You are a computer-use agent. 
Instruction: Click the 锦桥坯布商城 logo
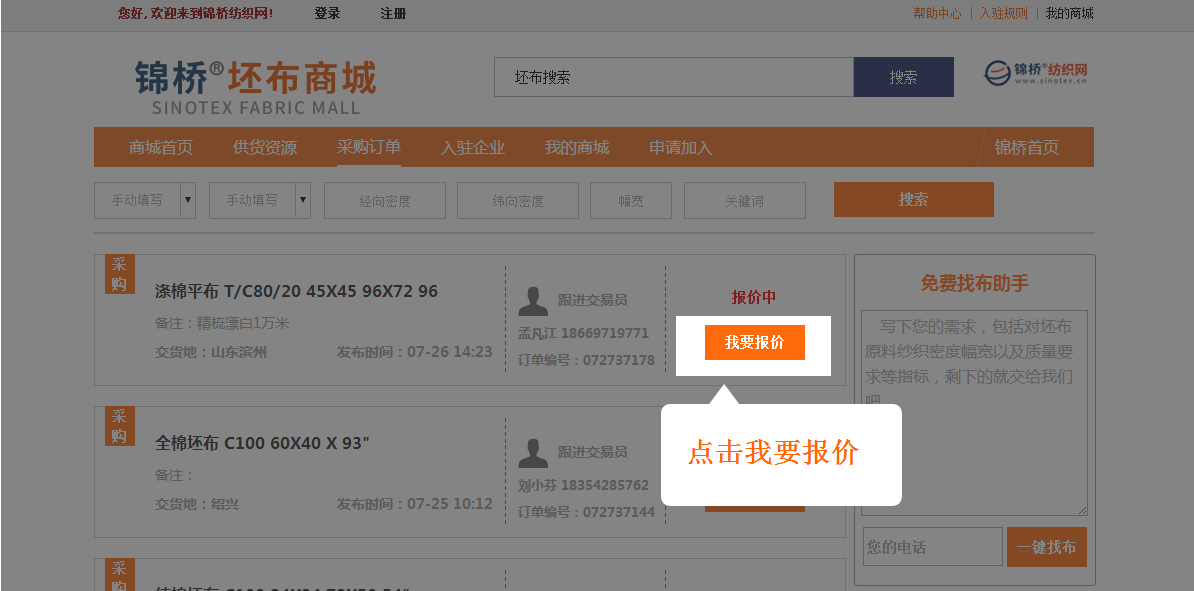(x=256, y=87)
